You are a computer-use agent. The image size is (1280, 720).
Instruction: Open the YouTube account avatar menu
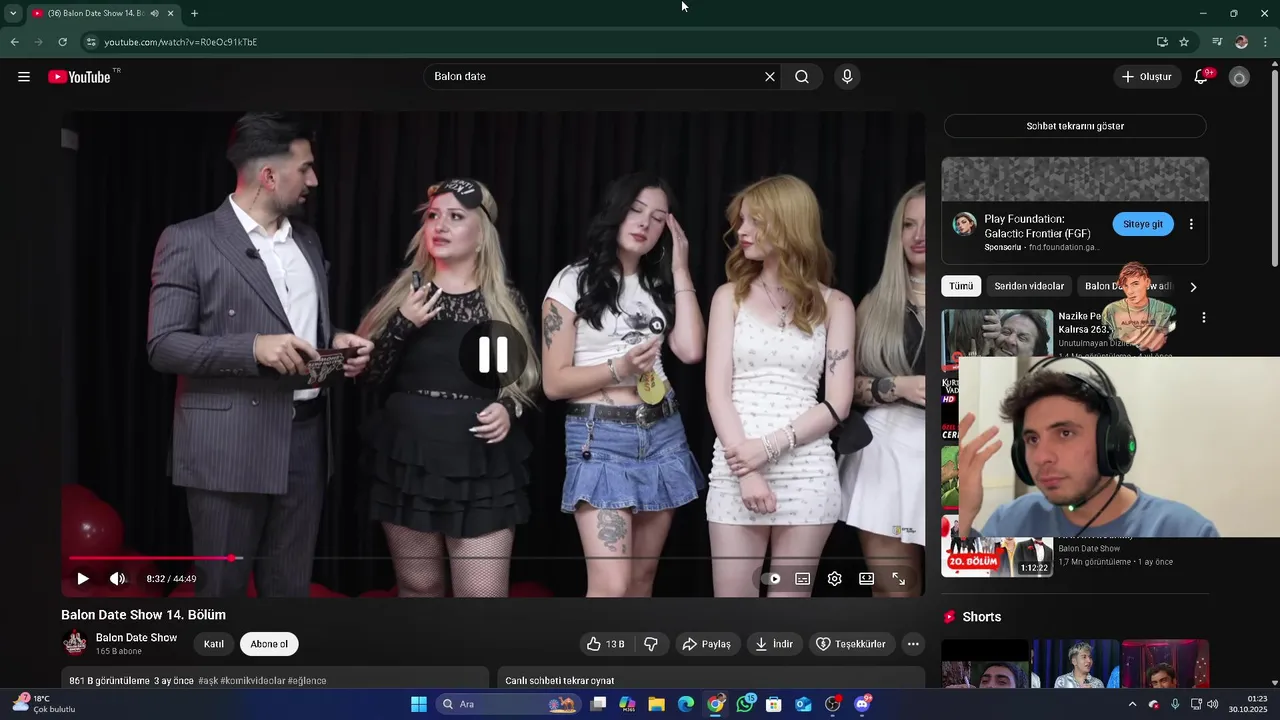pyautogui.click(x=1239, y=77)
